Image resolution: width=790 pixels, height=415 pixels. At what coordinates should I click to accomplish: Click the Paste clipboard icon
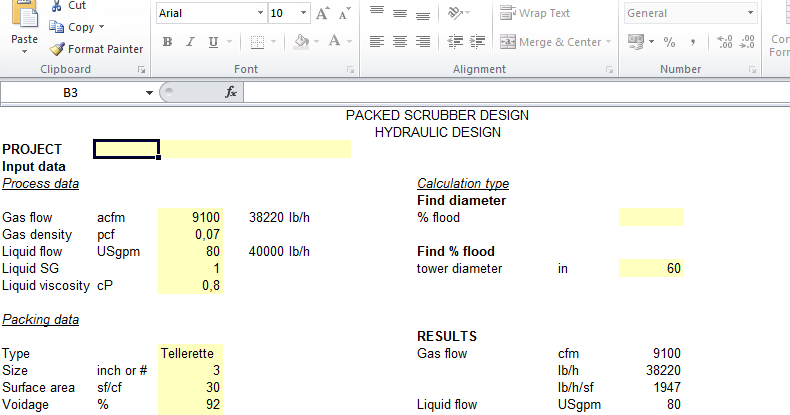24,15
